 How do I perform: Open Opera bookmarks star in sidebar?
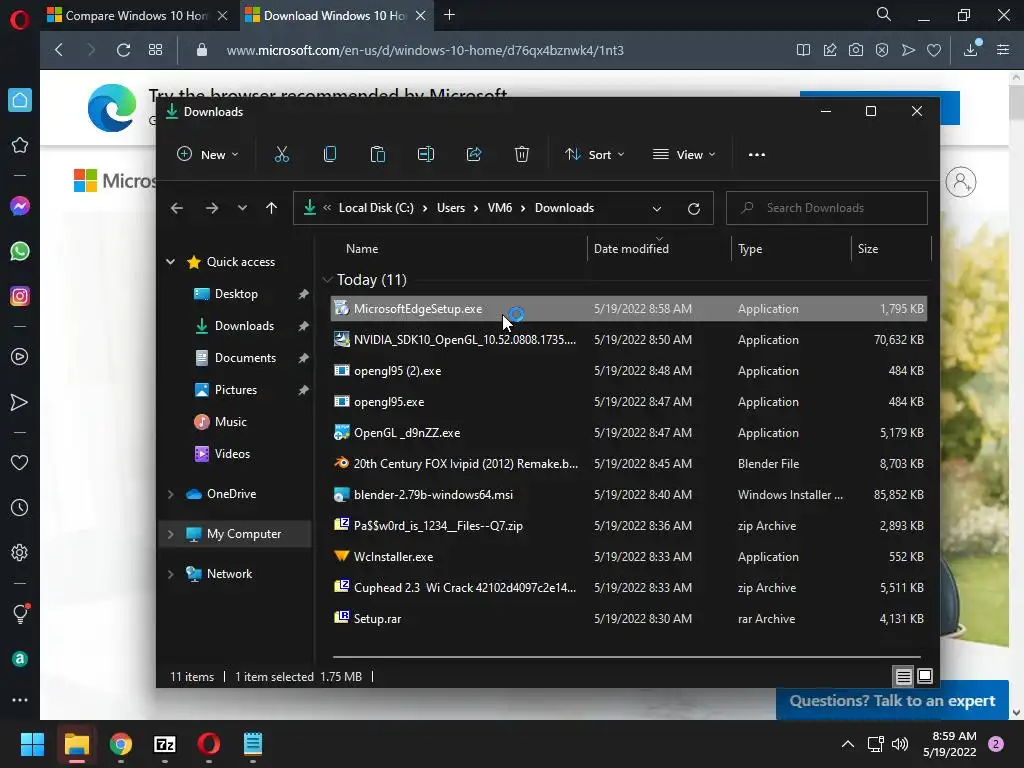click(x=20, y=145)
